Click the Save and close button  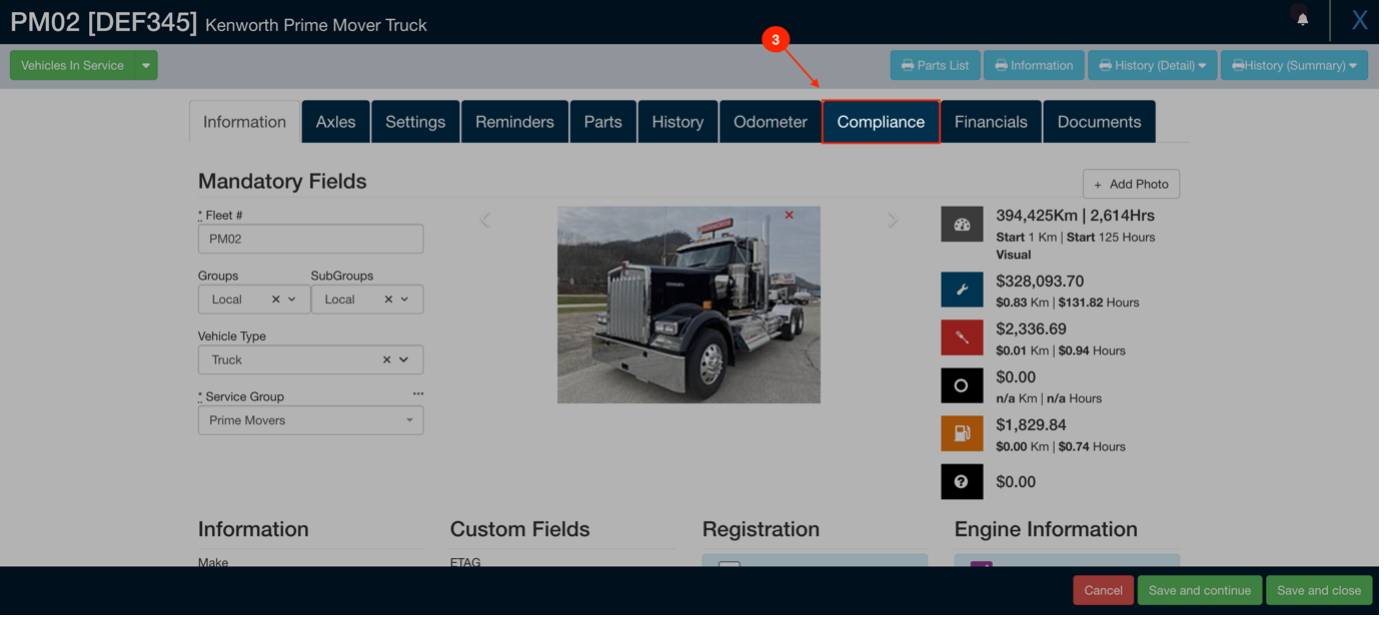[1318, 590]
